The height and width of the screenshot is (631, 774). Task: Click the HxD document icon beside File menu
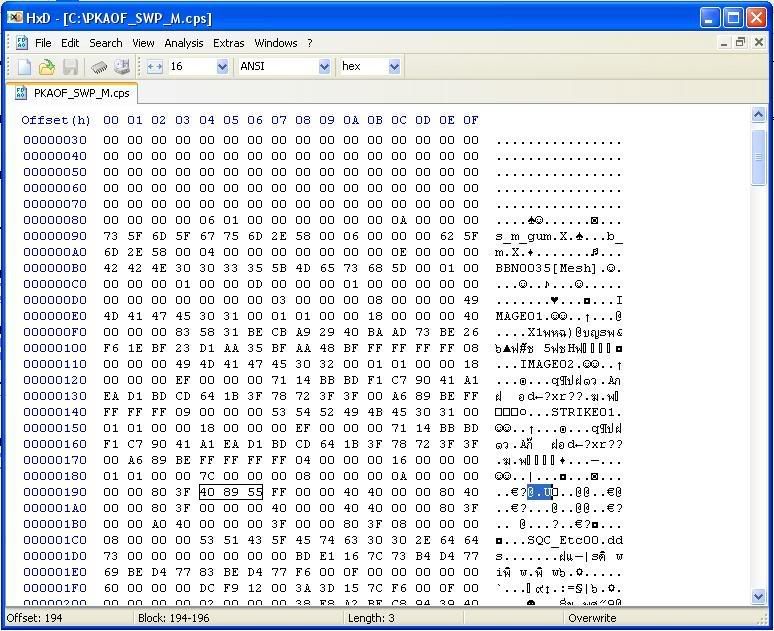21,43
